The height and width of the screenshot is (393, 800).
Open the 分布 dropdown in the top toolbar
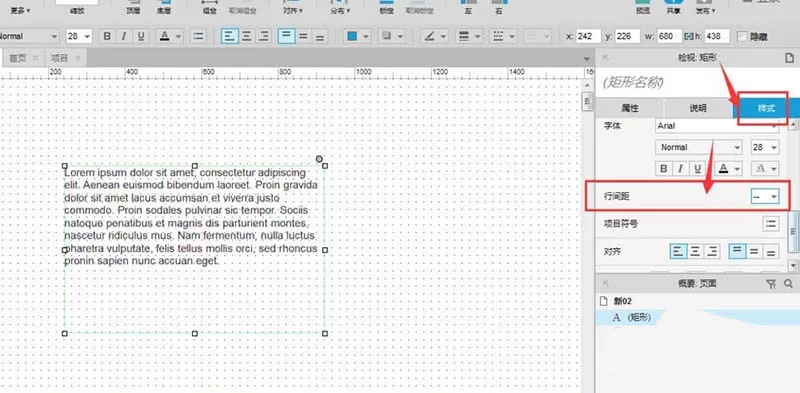[x=340, y=8]
